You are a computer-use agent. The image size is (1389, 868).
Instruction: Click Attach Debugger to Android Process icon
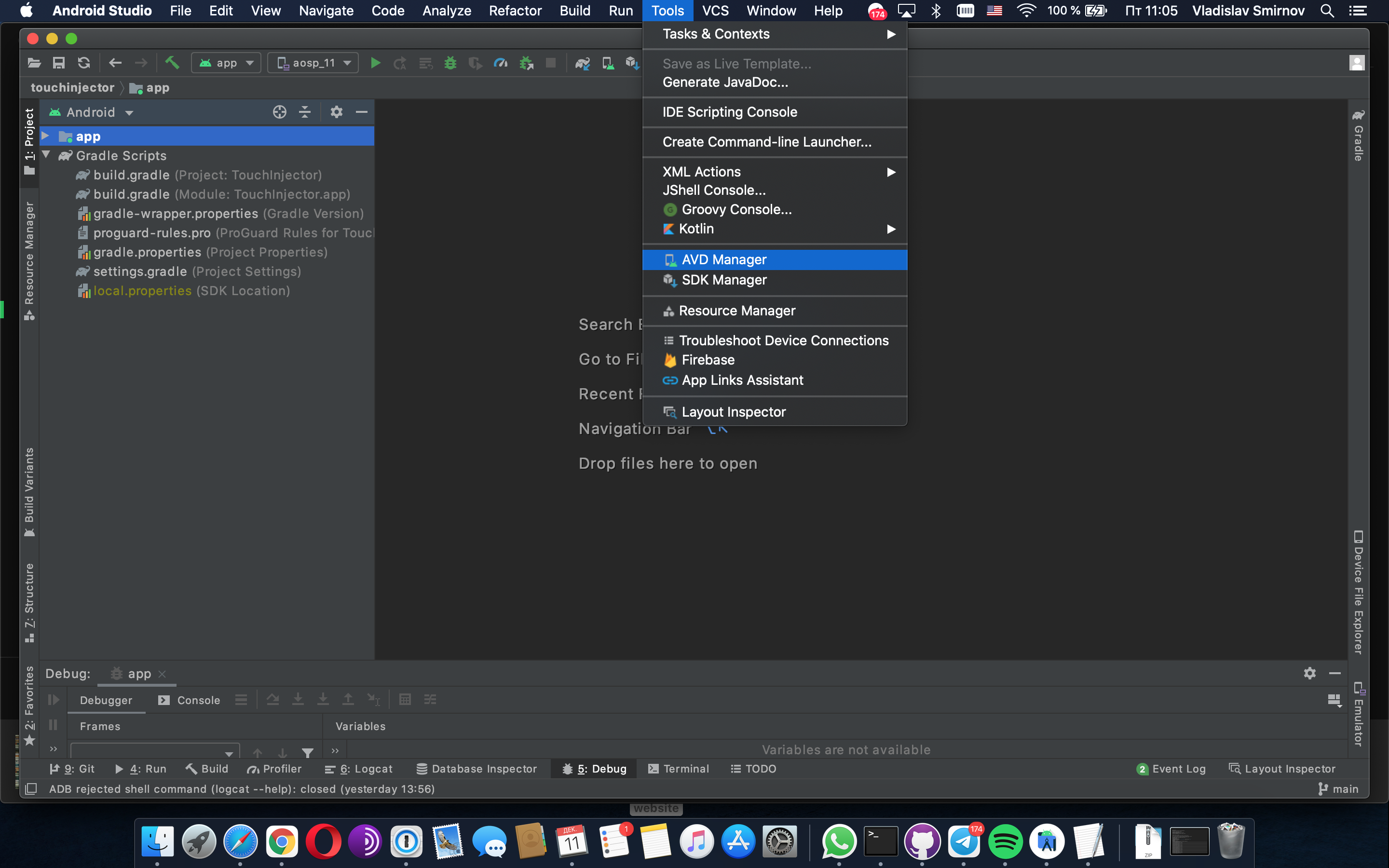click(526, 63)
